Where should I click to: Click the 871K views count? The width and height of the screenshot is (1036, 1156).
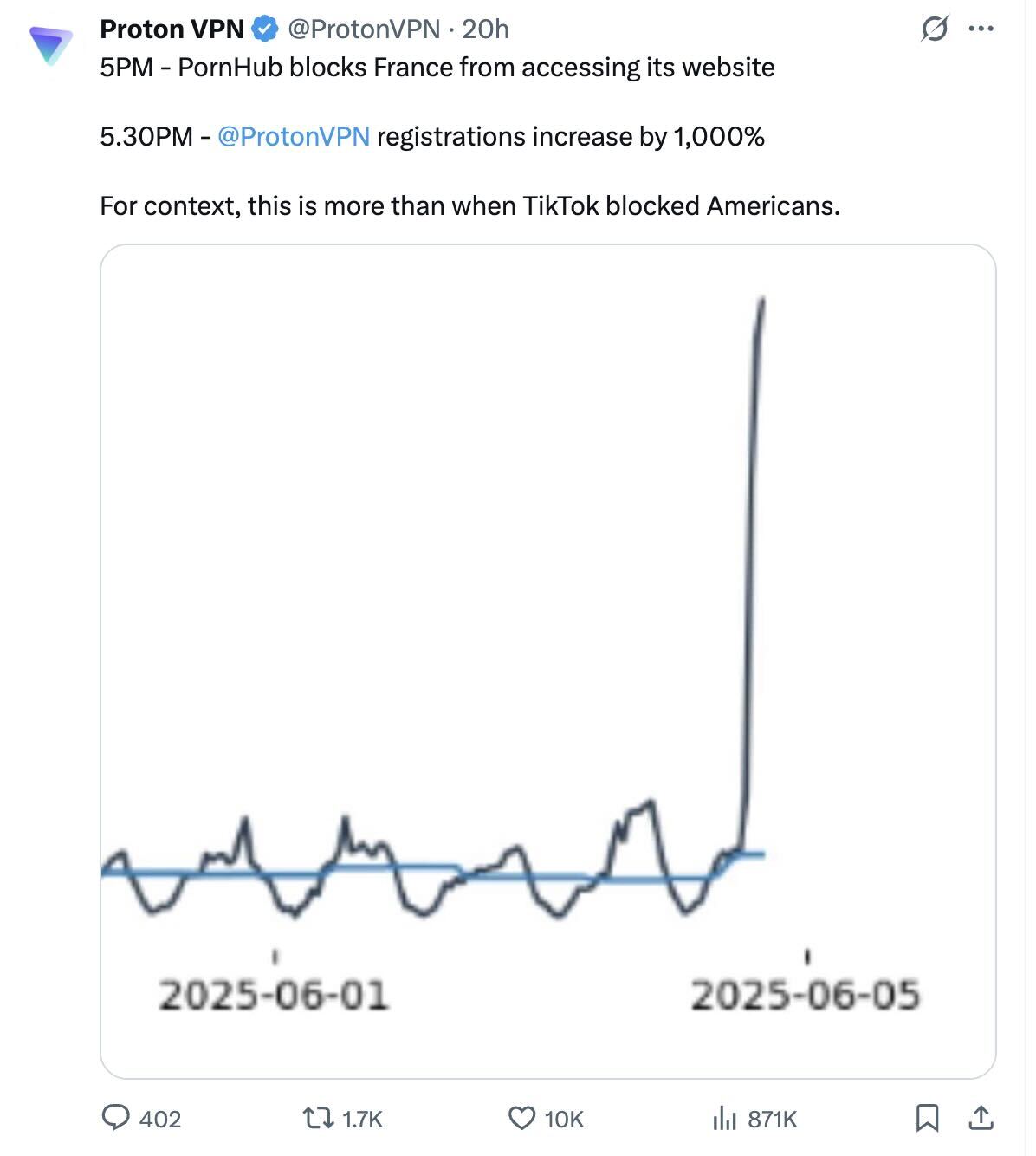point(772,1119)
